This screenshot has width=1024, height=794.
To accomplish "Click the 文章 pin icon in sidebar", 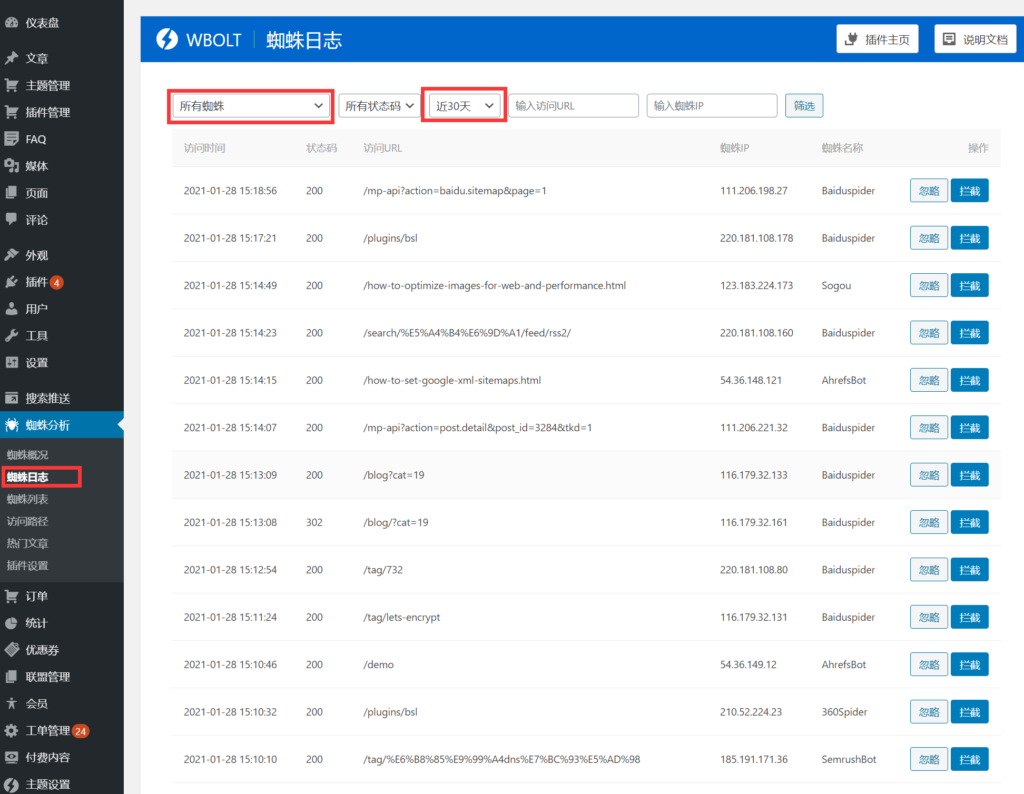I will pos(11,58).
